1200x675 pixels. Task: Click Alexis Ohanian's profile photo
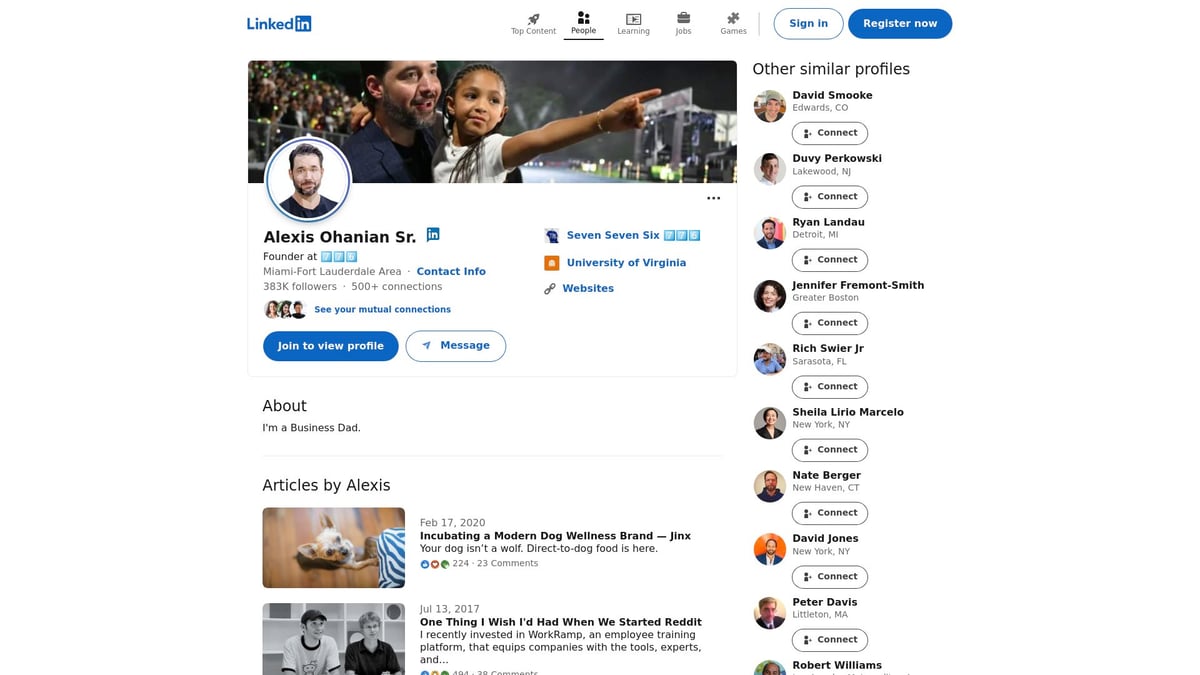308,179
